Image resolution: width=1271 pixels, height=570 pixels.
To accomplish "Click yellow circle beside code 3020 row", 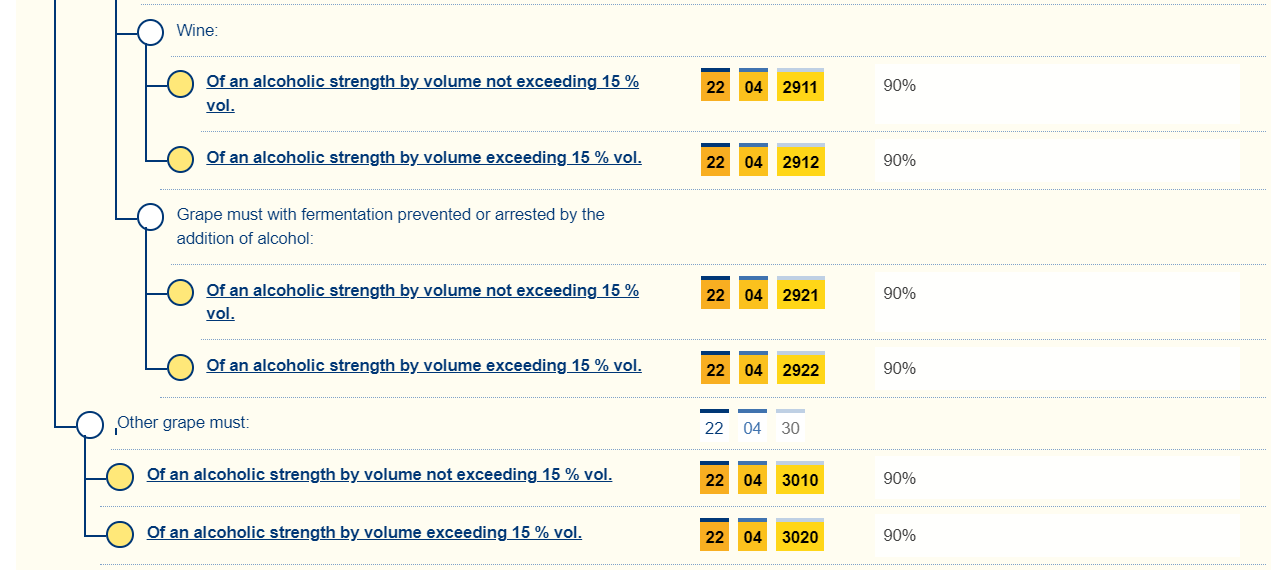I will click(x=120, y=535).
